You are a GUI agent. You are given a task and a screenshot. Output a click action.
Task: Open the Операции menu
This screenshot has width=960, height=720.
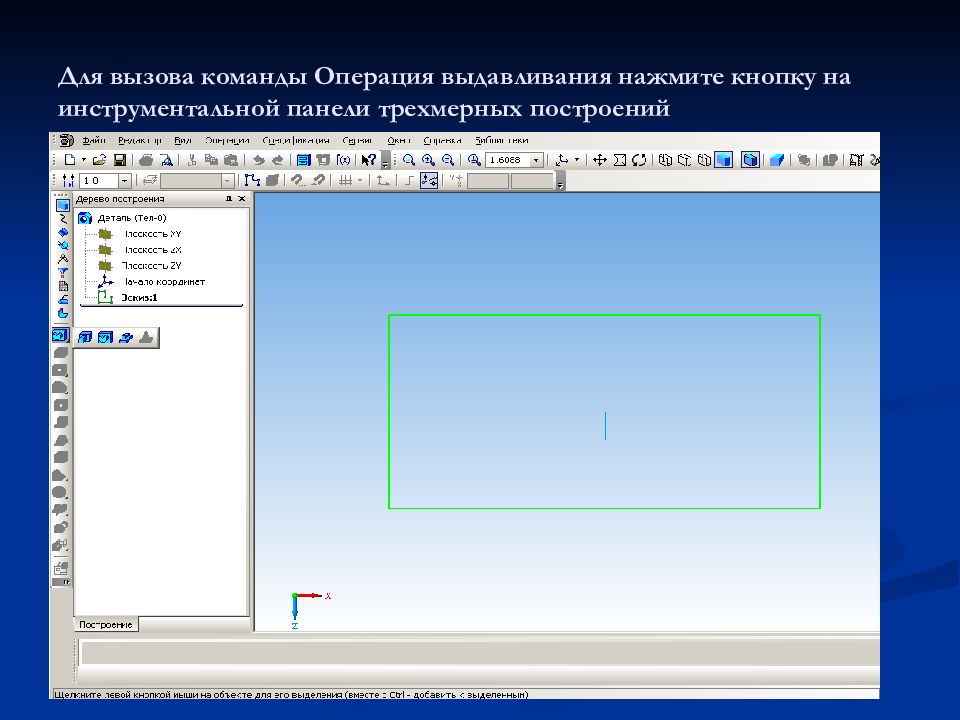[x=227, y=140]
